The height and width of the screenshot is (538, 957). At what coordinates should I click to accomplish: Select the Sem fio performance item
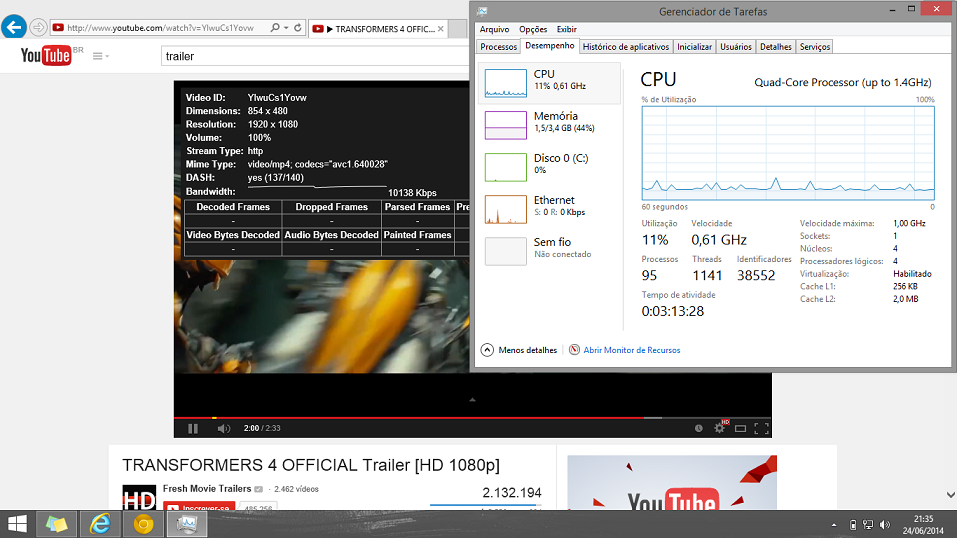pyautogui.click(x=549, y=251)
